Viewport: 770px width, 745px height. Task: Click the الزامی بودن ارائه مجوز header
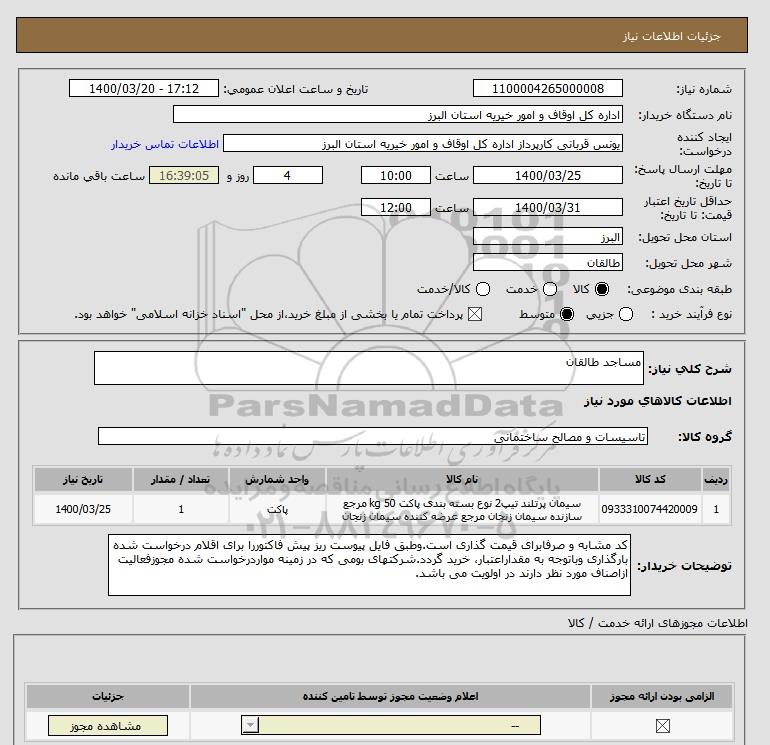[x=662, y=696]
